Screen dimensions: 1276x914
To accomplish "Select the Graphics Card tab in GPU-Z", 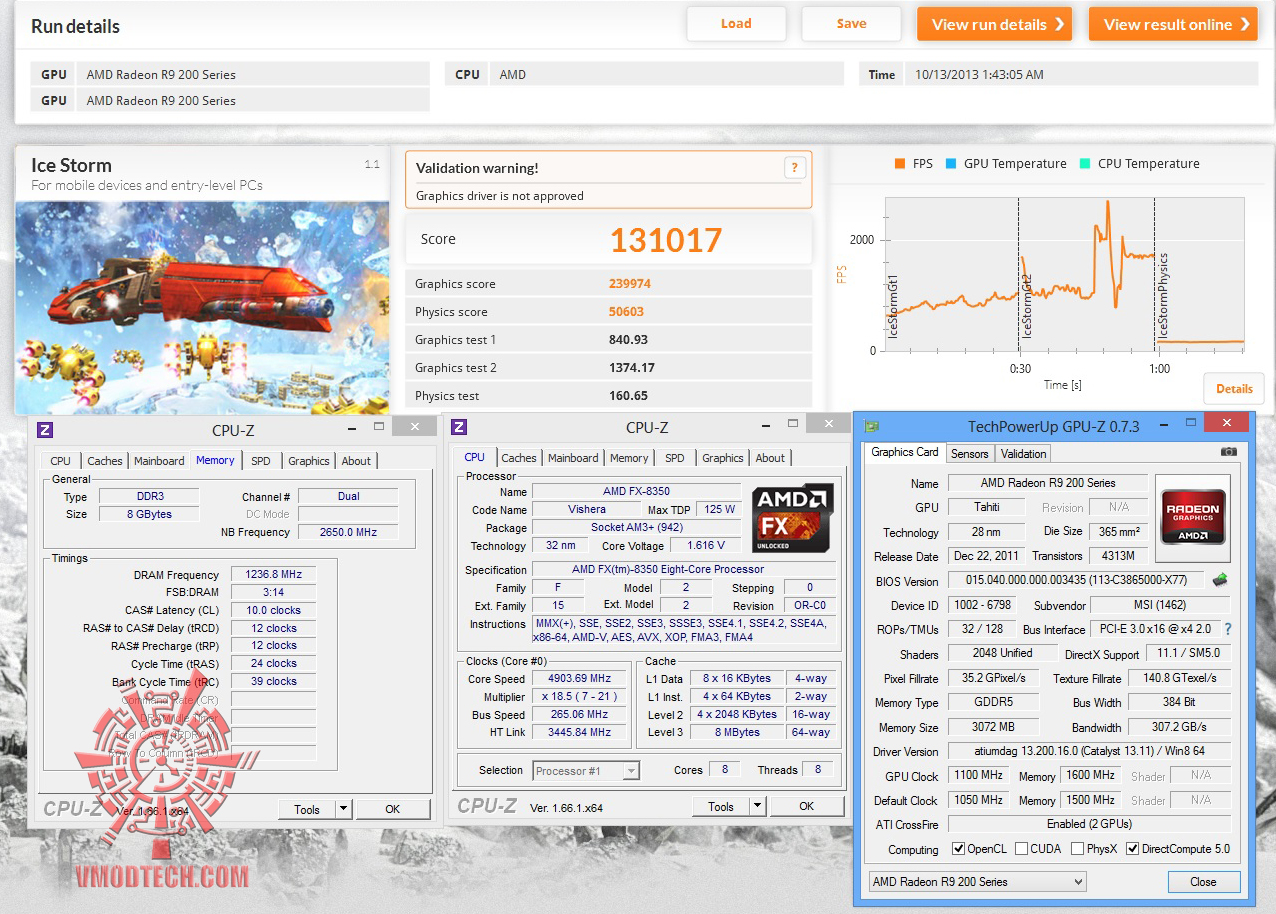I will [905, 452].
